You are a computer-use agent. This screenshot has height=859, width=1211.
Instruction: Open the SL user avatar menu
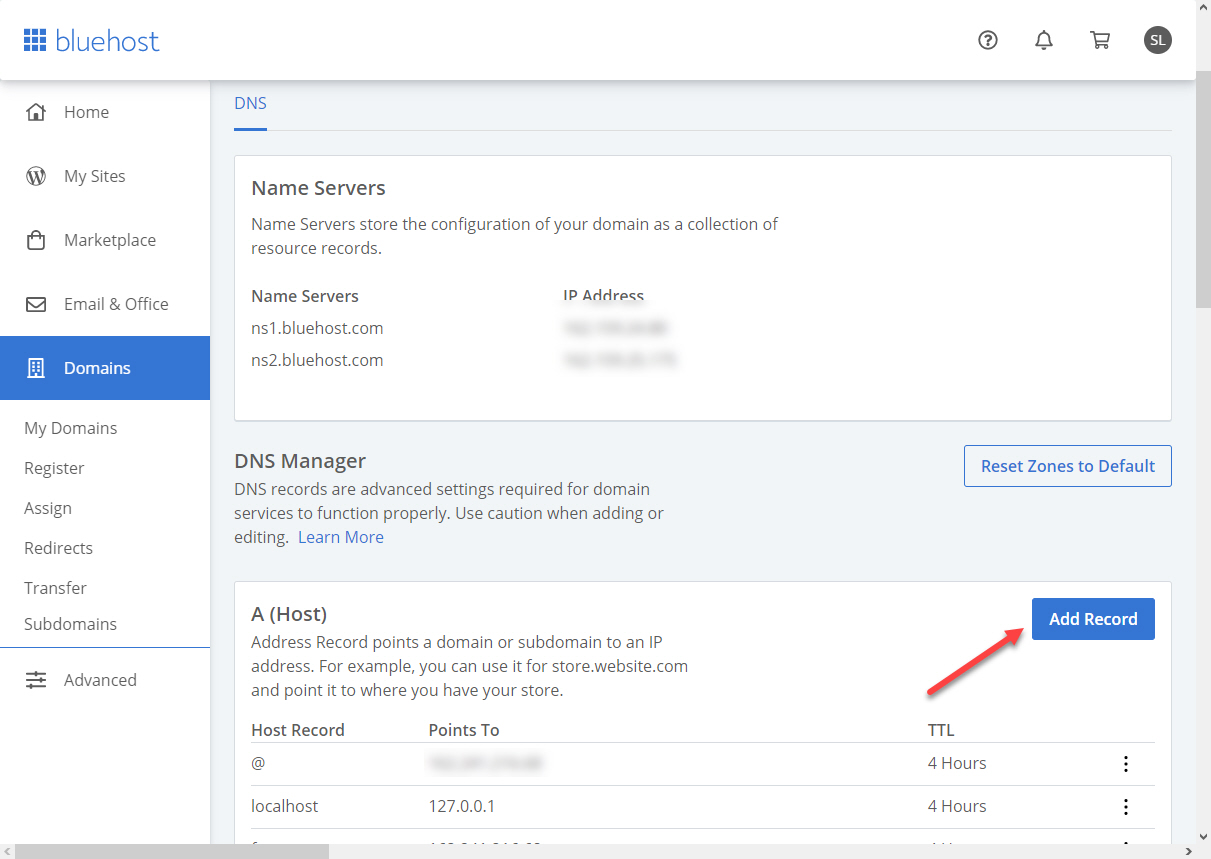pos(1158,40)
